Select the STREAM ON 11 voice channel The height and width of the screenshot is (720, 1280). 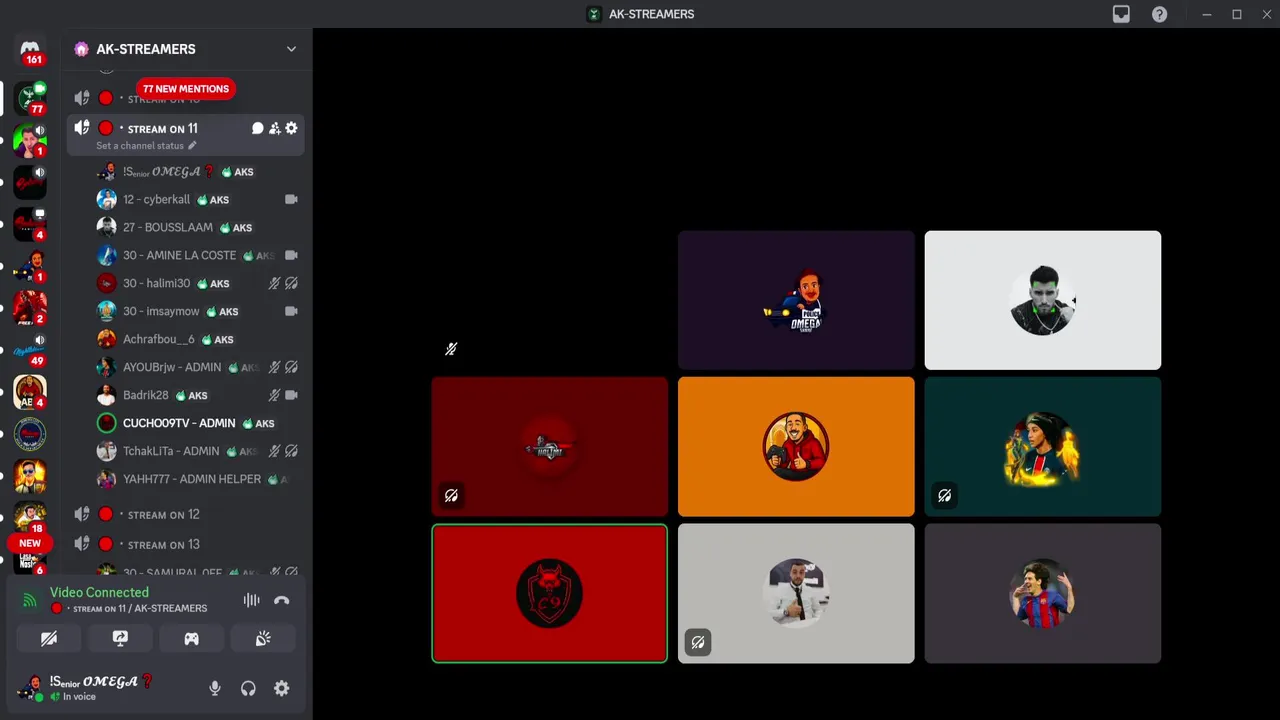186,135
